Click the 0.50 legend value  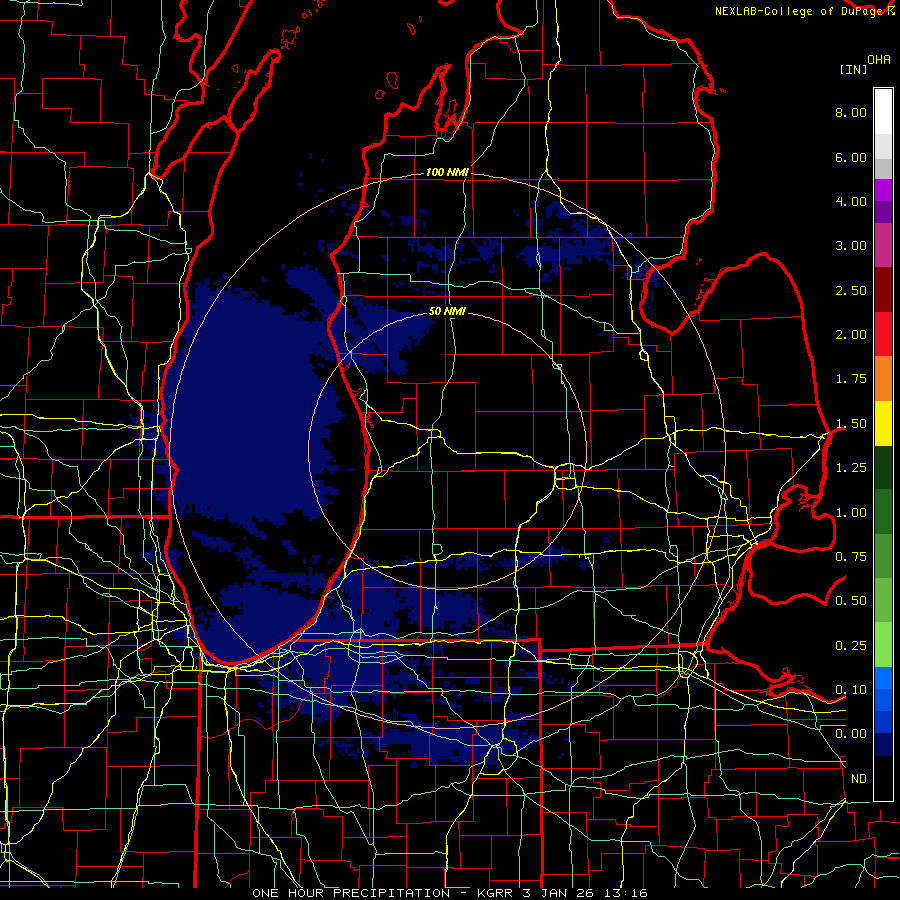(x=851, y=601)
